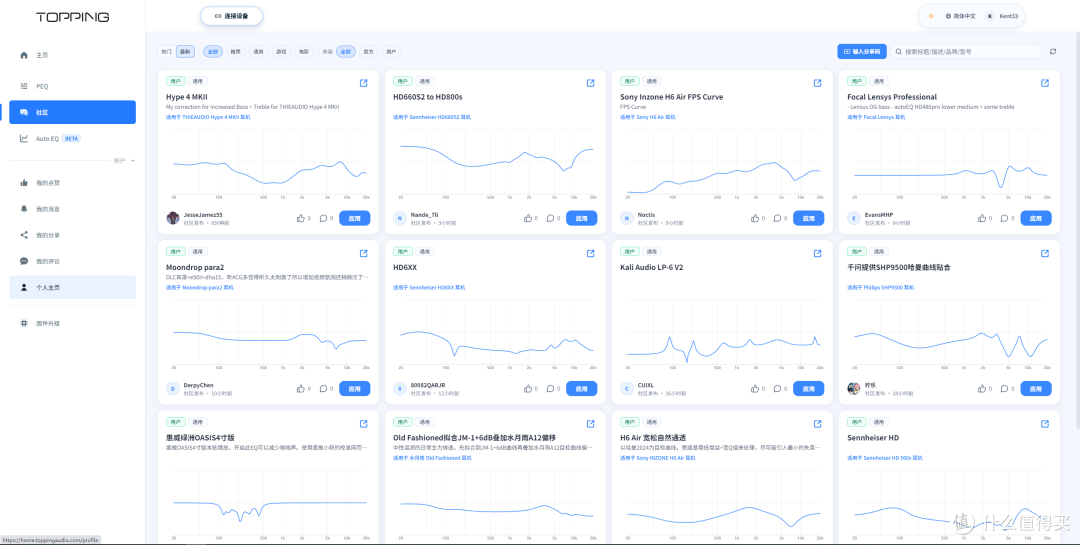Open 适用于 THIEAUDIO Hype 4 MKII 耳机 link
Image resolution: width=1080 pixels, height=545 pixels.
coord(208,117)
